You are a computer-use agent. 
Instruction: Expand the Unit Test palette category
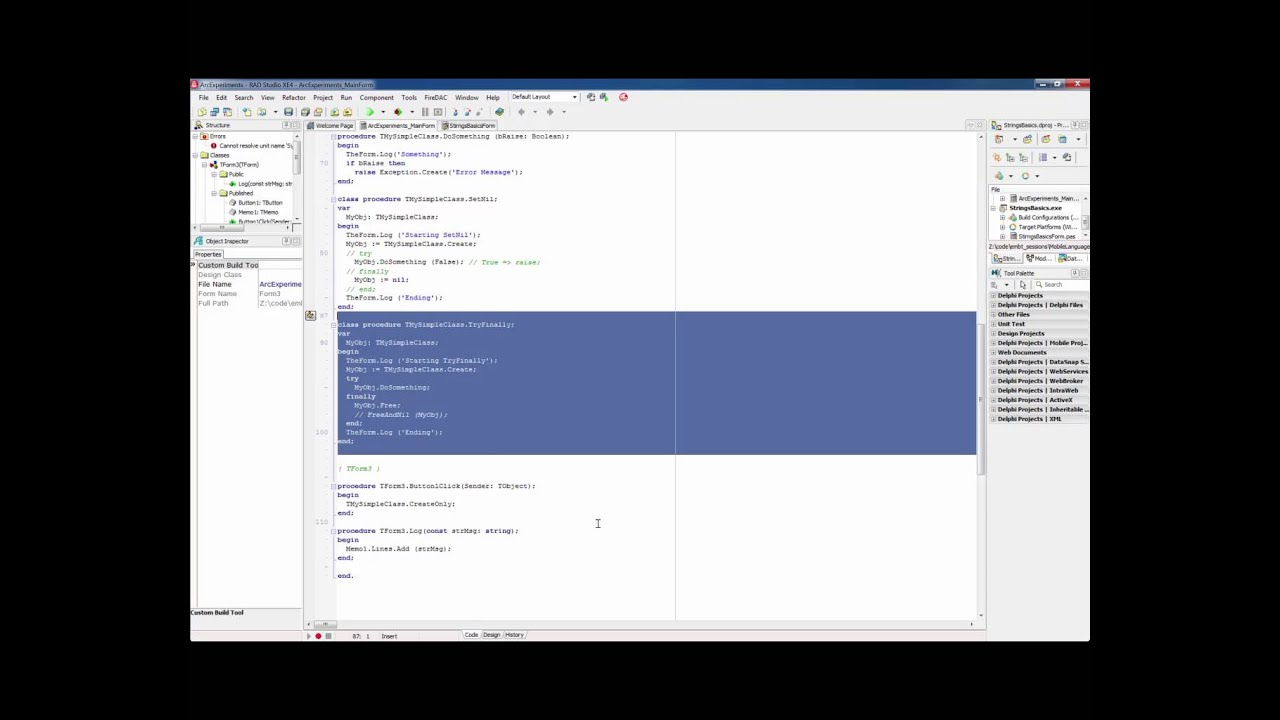(x=993, y=324)
